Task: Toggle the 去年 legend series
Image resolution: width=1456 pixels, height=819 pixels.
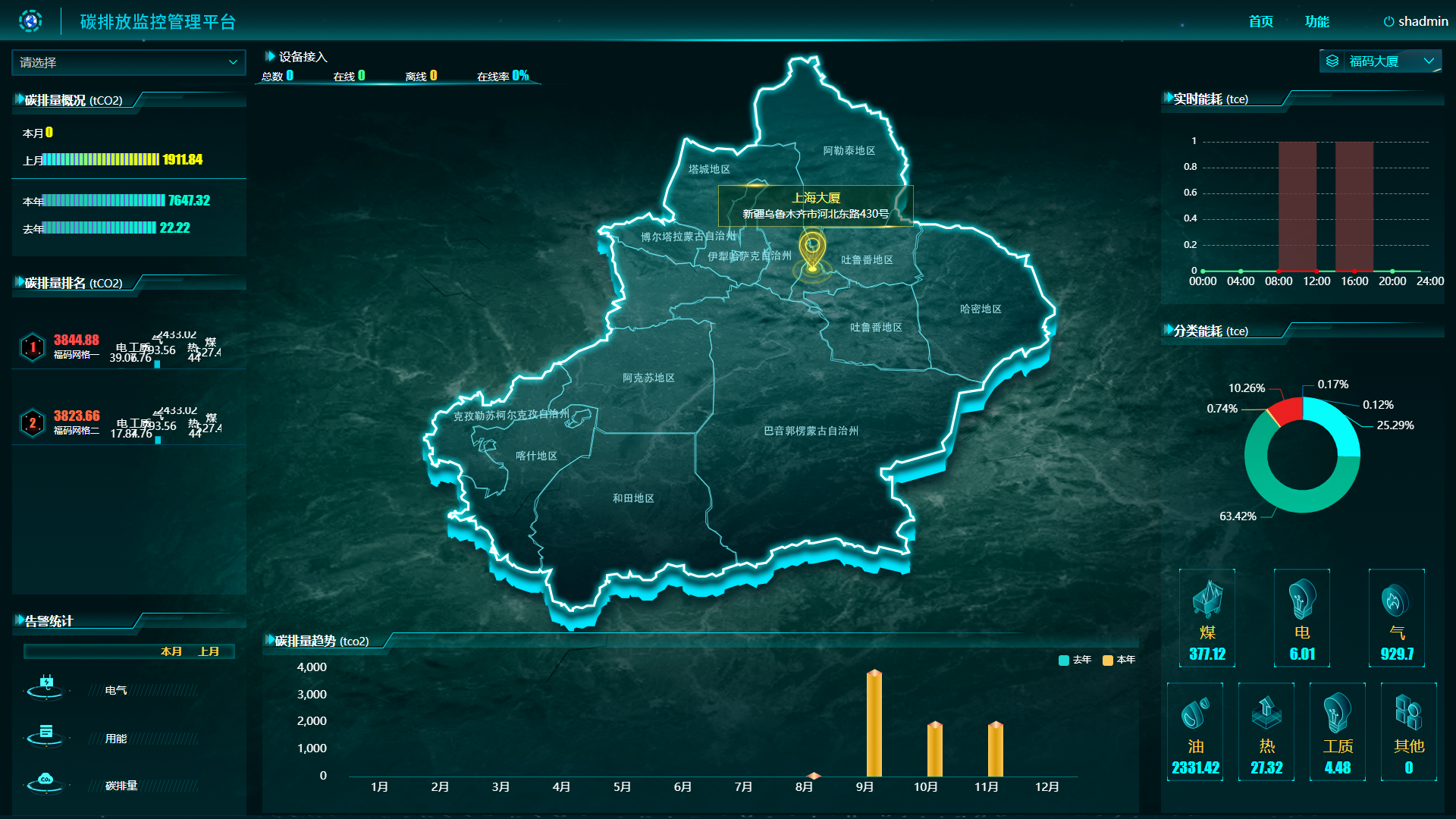Action: click(1075, 660)
